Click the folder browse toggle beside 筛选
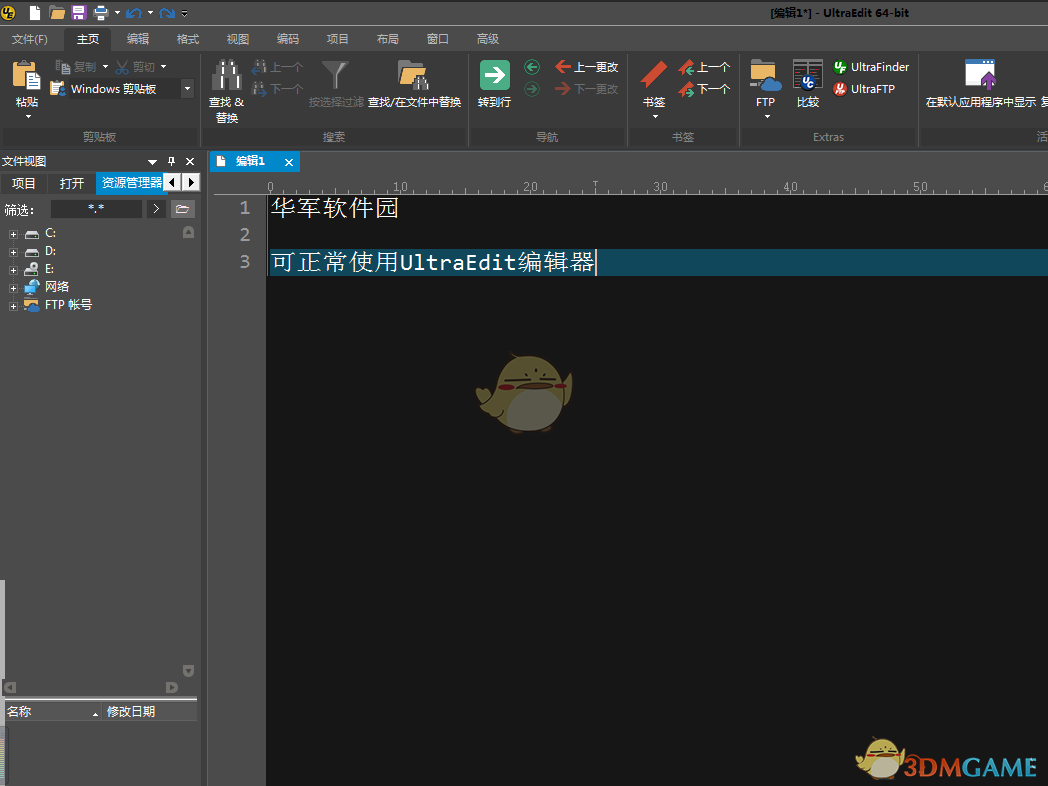This screenshot has width=1048, height=786. point(182,209)
